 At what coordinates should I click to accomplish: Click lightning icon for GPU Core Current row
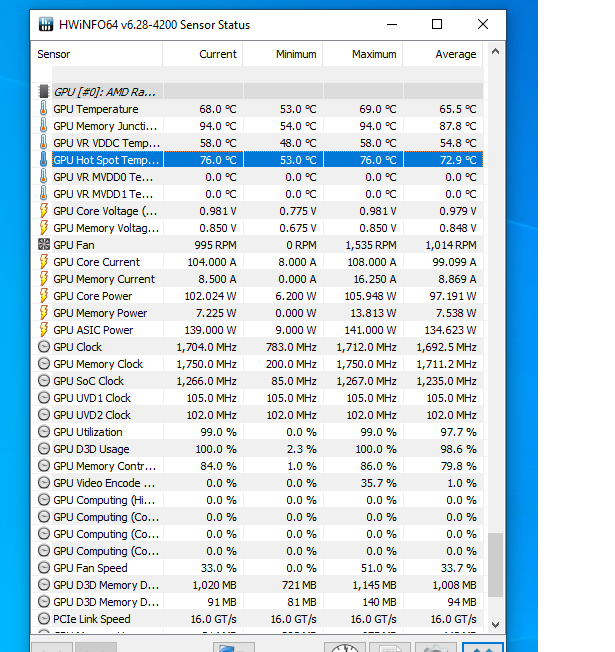(44, 262)
